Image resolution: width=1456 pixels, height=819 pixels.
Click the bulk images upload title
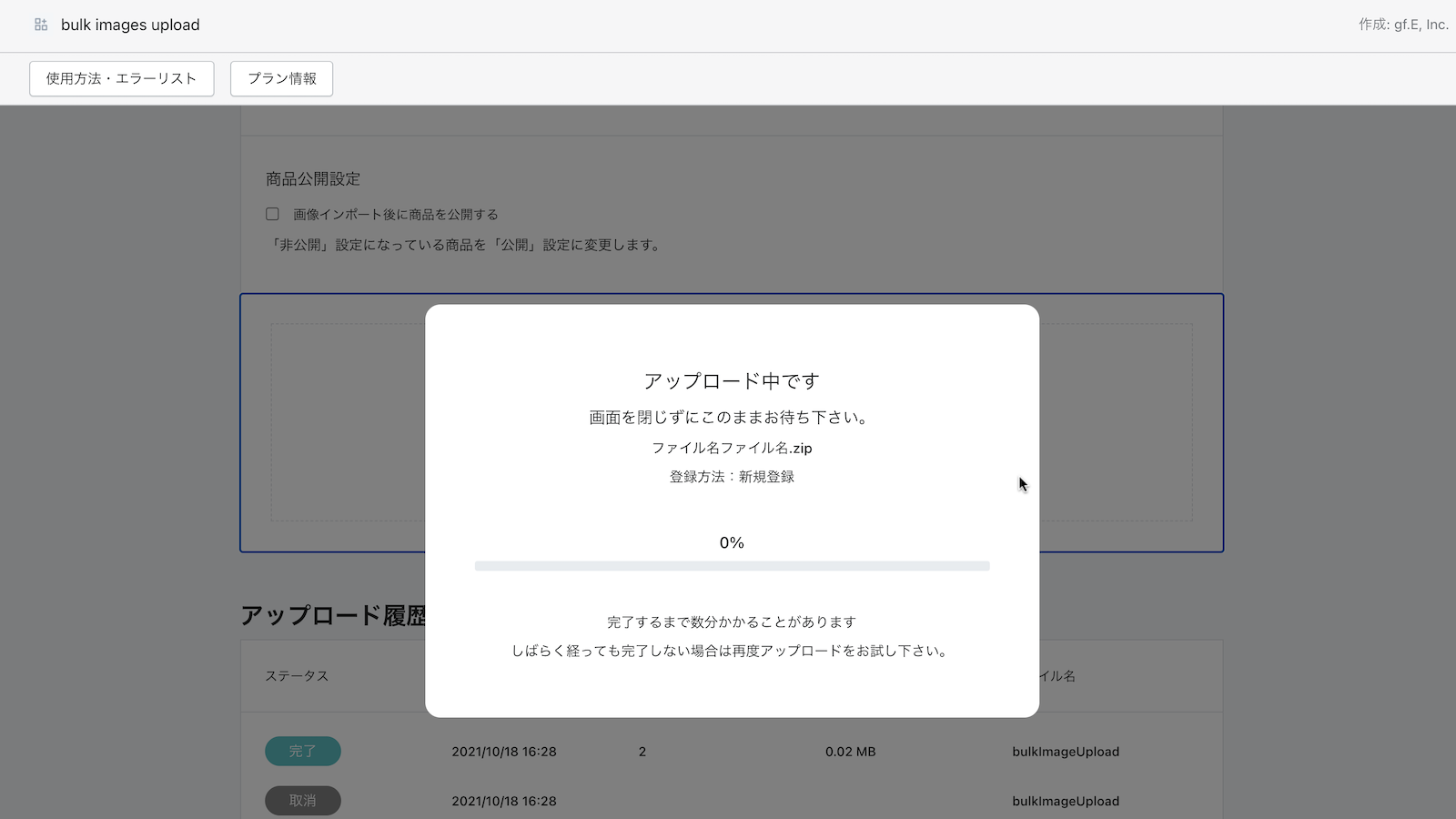pos(130,25)
